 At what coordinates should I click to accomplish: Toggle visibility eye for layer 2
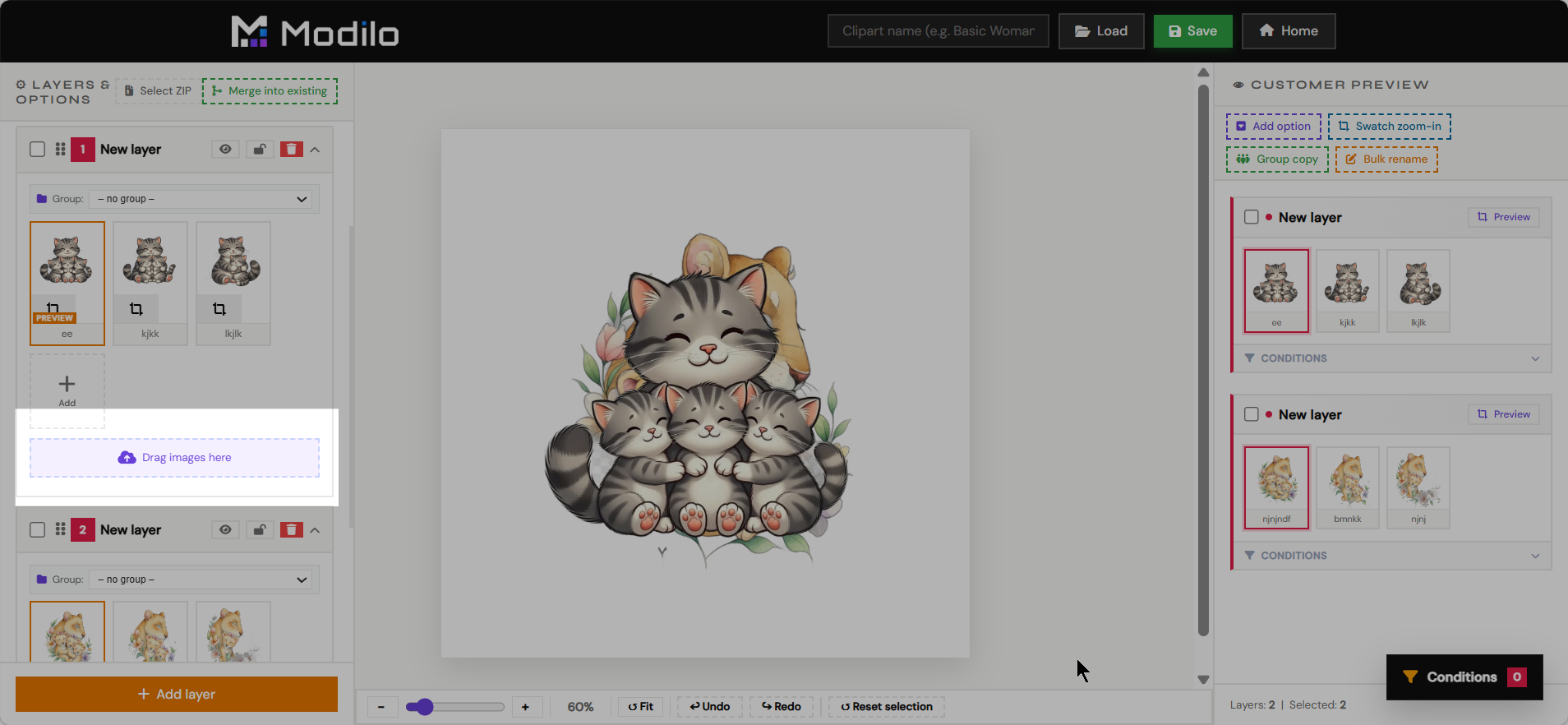[x=225, y=530]
